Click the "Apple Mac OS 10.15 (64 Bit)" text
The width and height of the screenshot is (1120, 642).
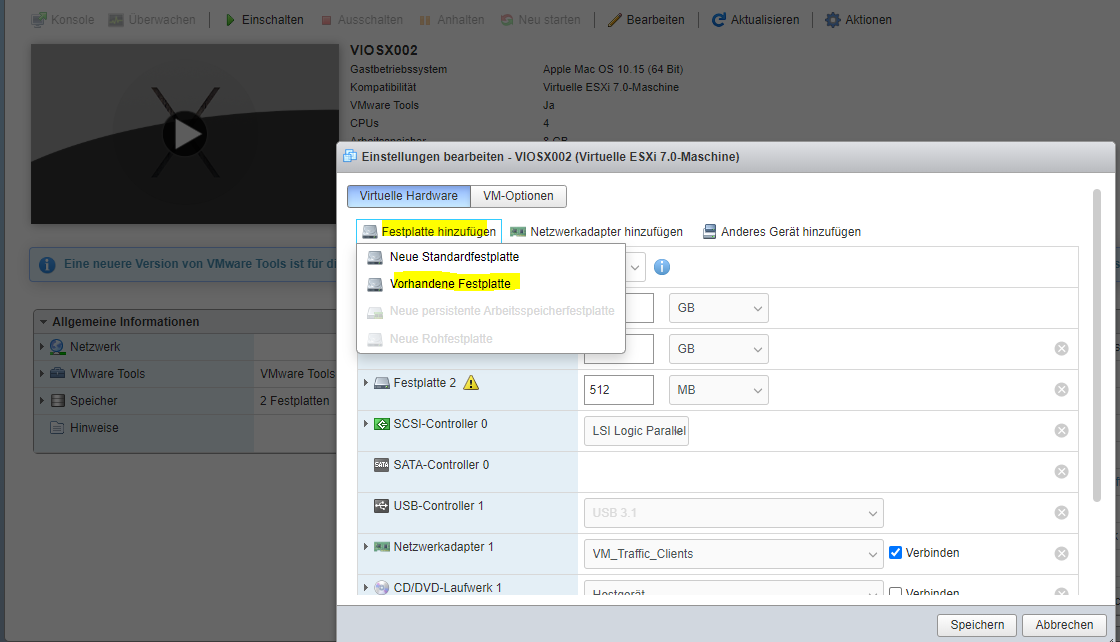point(613,69)
